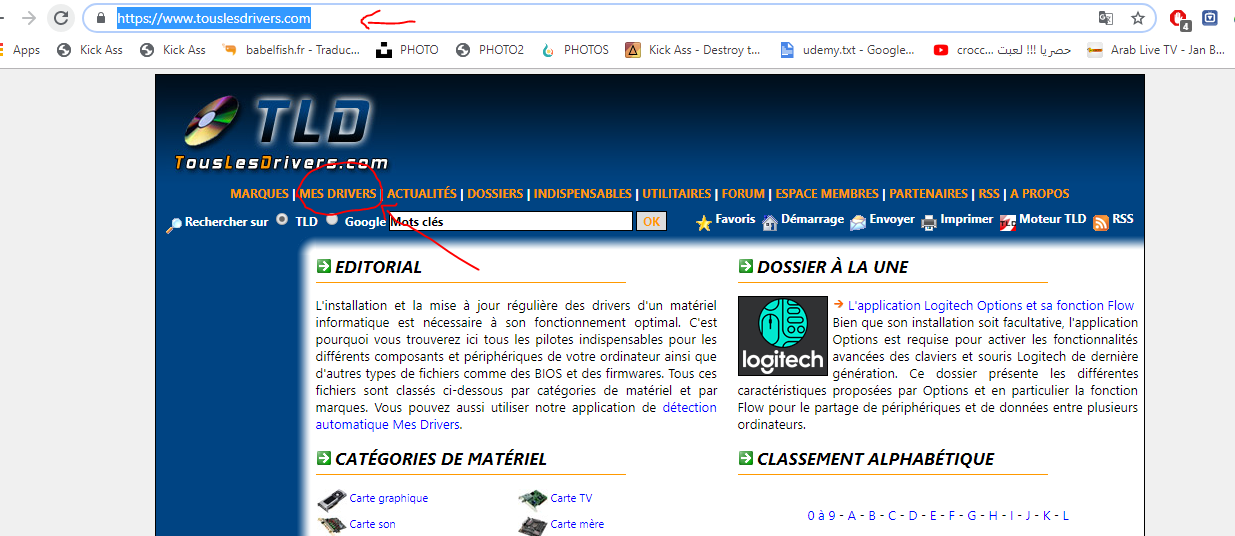Click the orange RSS feed icon
The width and height of the screenshot is (1235, 536).
(x=1101, y=223)
